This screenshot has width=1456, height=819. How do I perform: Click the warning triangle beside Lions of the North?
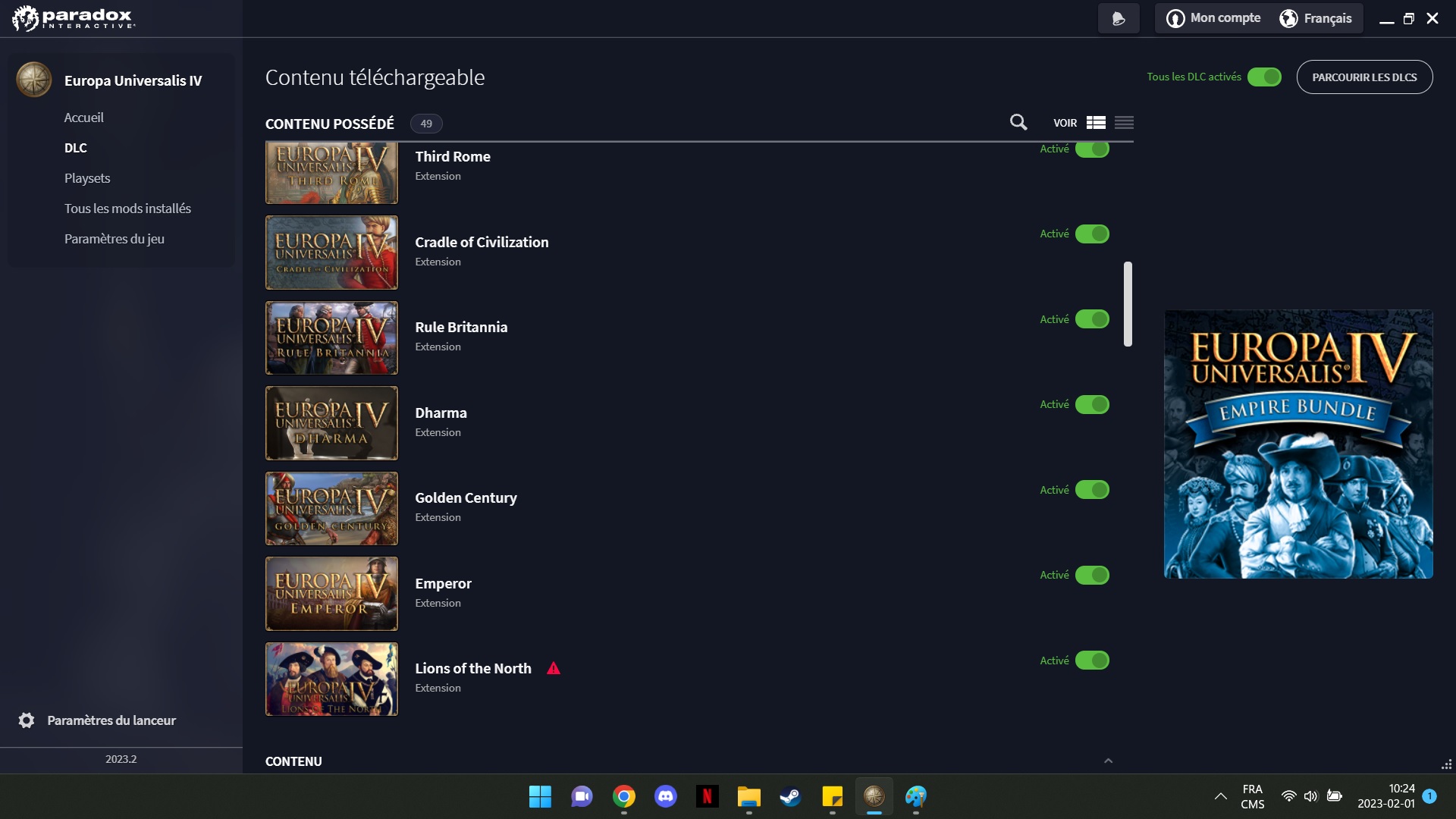coord(554,668)
